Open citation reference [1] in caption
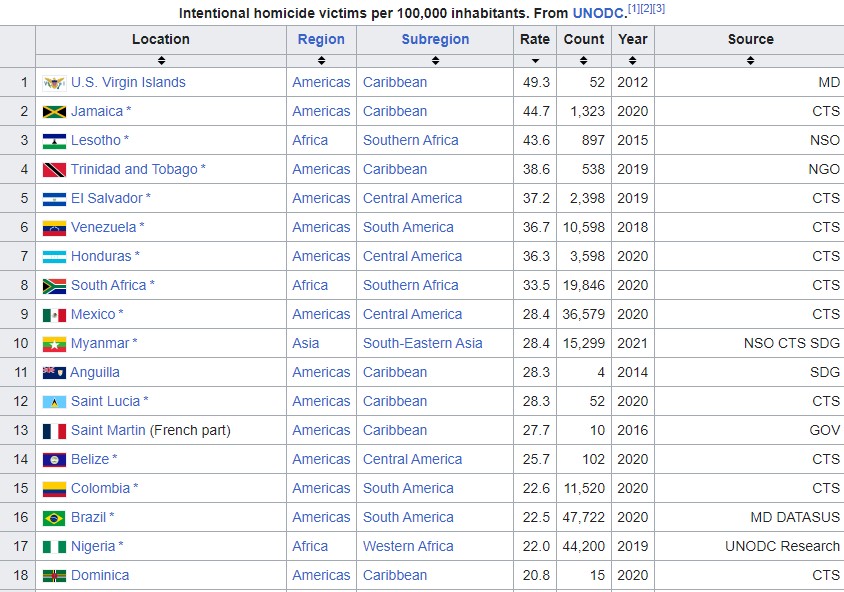Screen dimensions: 844x592 [634, 9]
